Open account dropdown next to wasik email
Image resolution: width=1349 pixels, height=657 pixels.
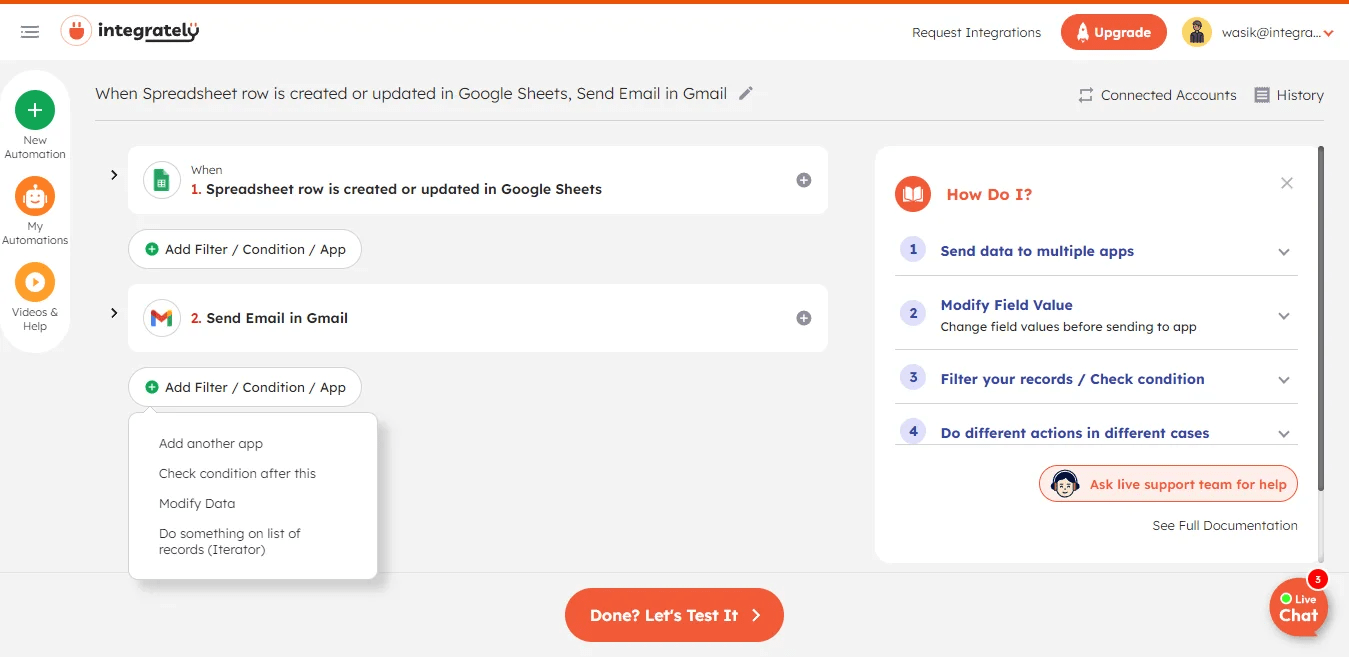pos(1328,34)
